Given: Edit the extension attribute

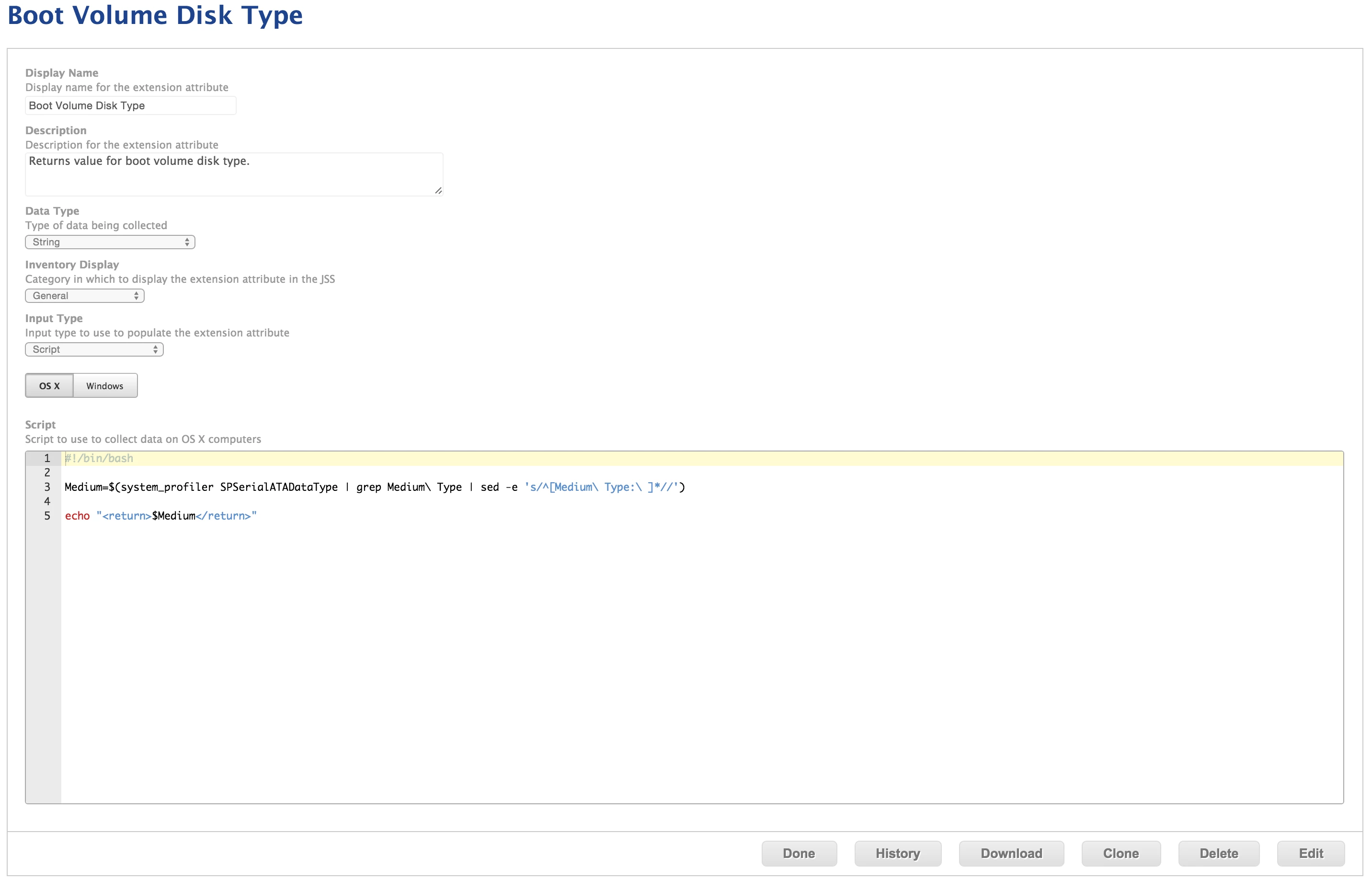Looking at the screenshot, I should (1311, 853).
